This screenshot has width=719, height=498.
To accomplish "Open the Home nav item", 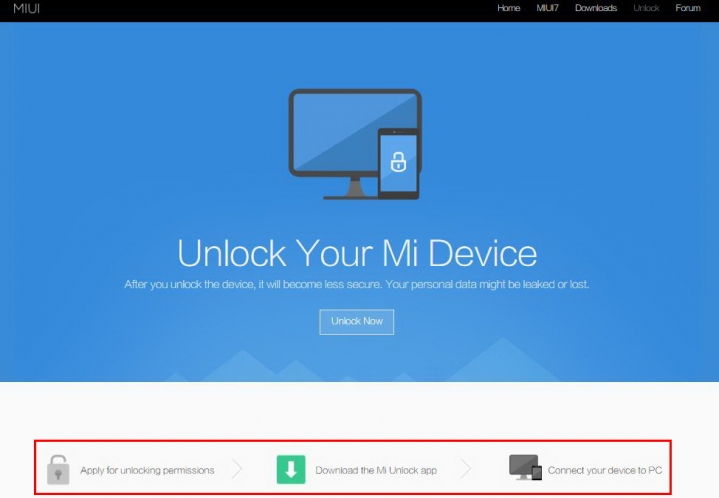I will click(509, 8).
